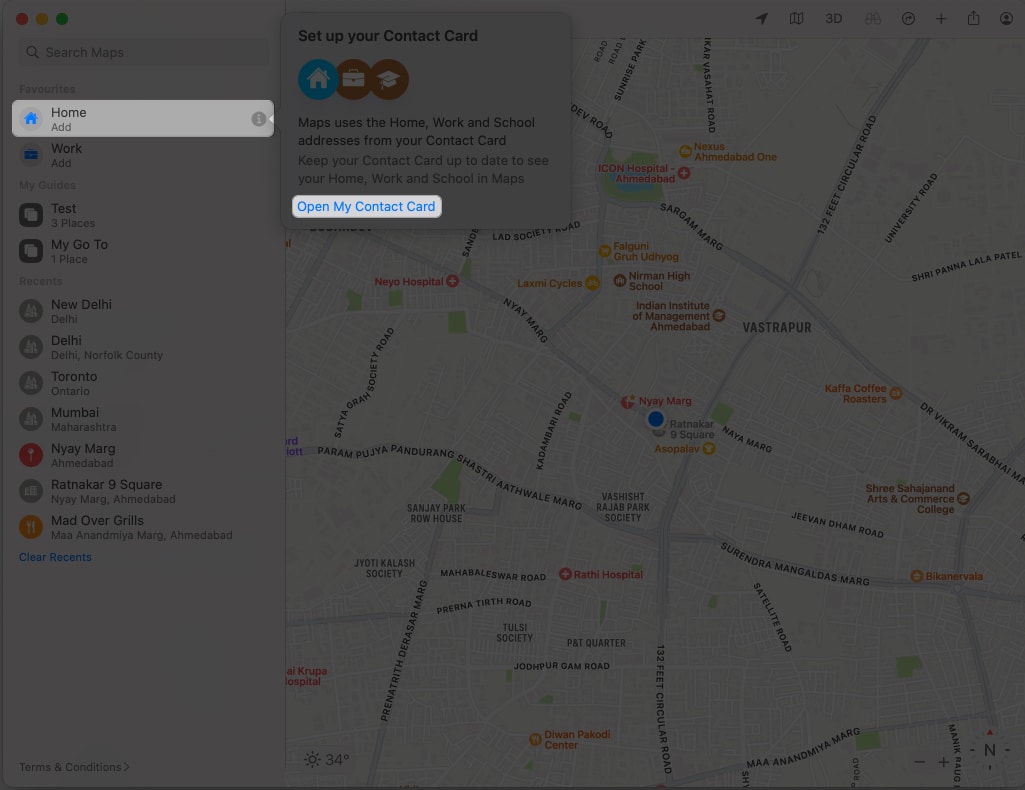The image size is (1025, 790).
Task: Click inside the Search Maps field
Action: coord(143,52)
